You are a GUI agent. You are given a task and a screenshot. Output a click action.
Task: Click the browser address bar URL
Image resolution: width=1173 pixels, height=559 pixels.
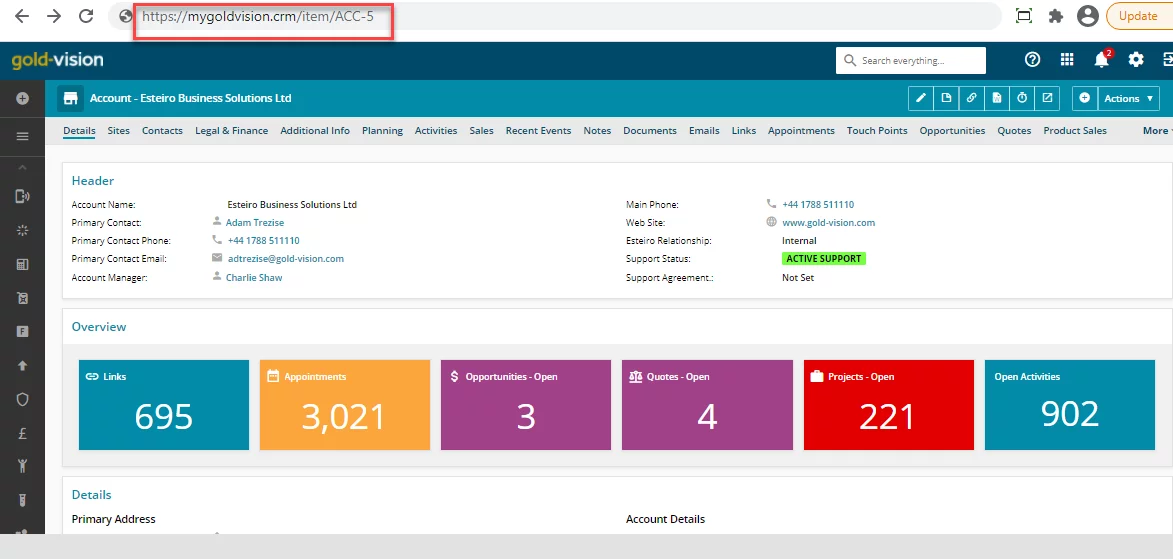click(x=258, y=16)
